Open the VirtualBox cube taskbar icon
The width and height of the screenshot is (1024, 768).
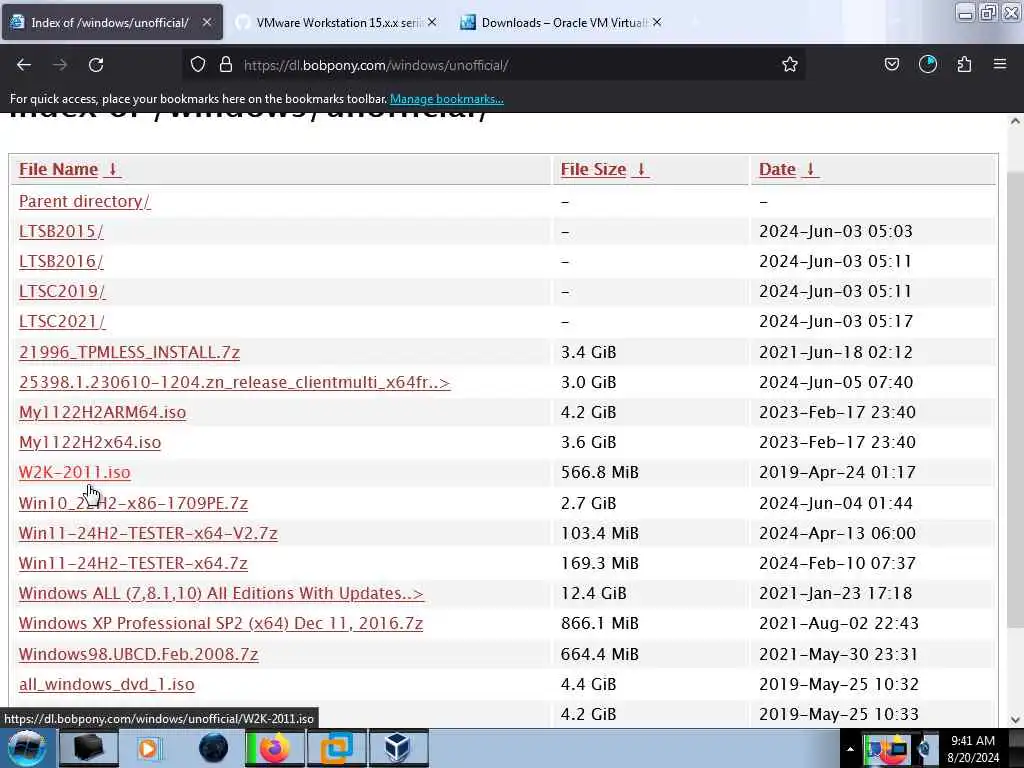point(398,748)
